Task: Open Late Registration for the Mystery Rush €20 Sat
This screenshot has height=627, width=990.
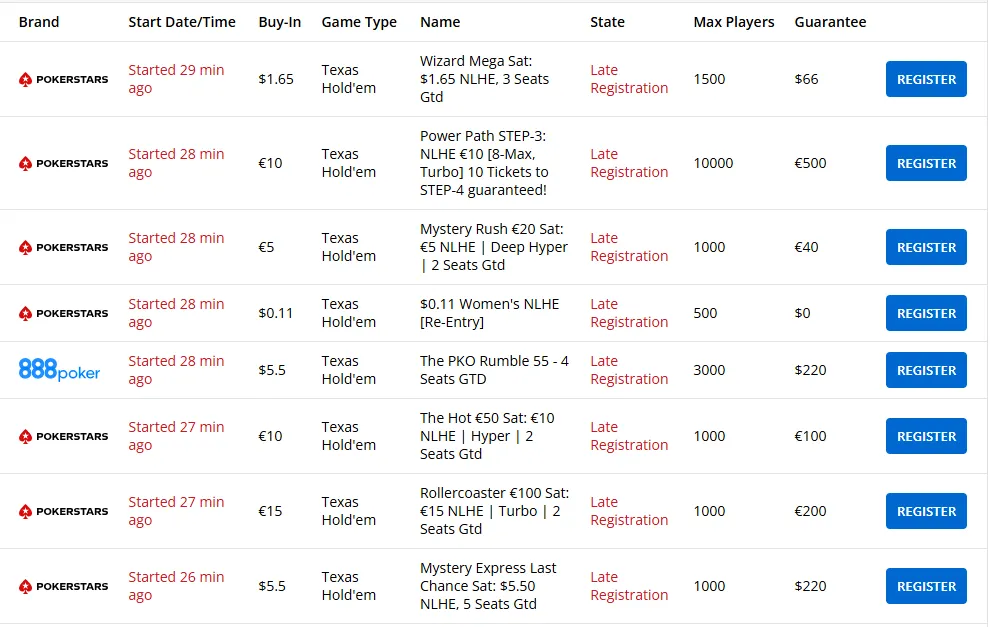Action: (627, 247)
